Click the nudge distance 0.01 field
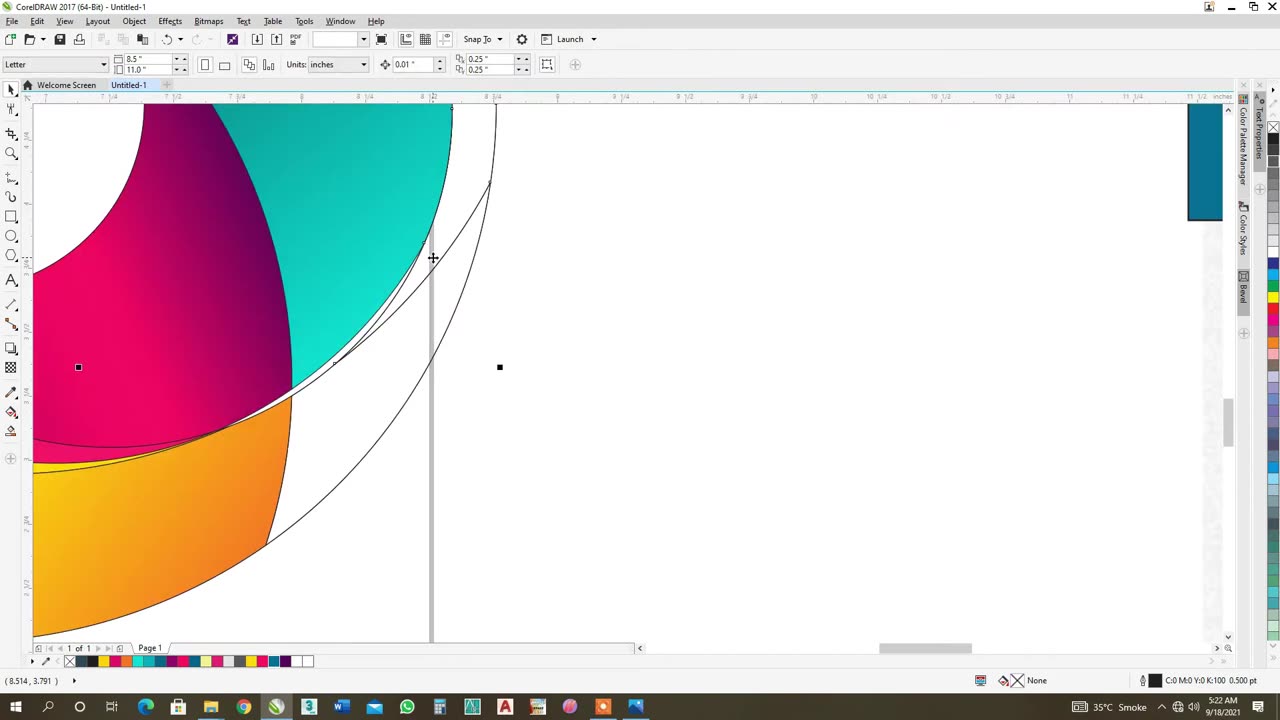 click(x=413, y=65)
